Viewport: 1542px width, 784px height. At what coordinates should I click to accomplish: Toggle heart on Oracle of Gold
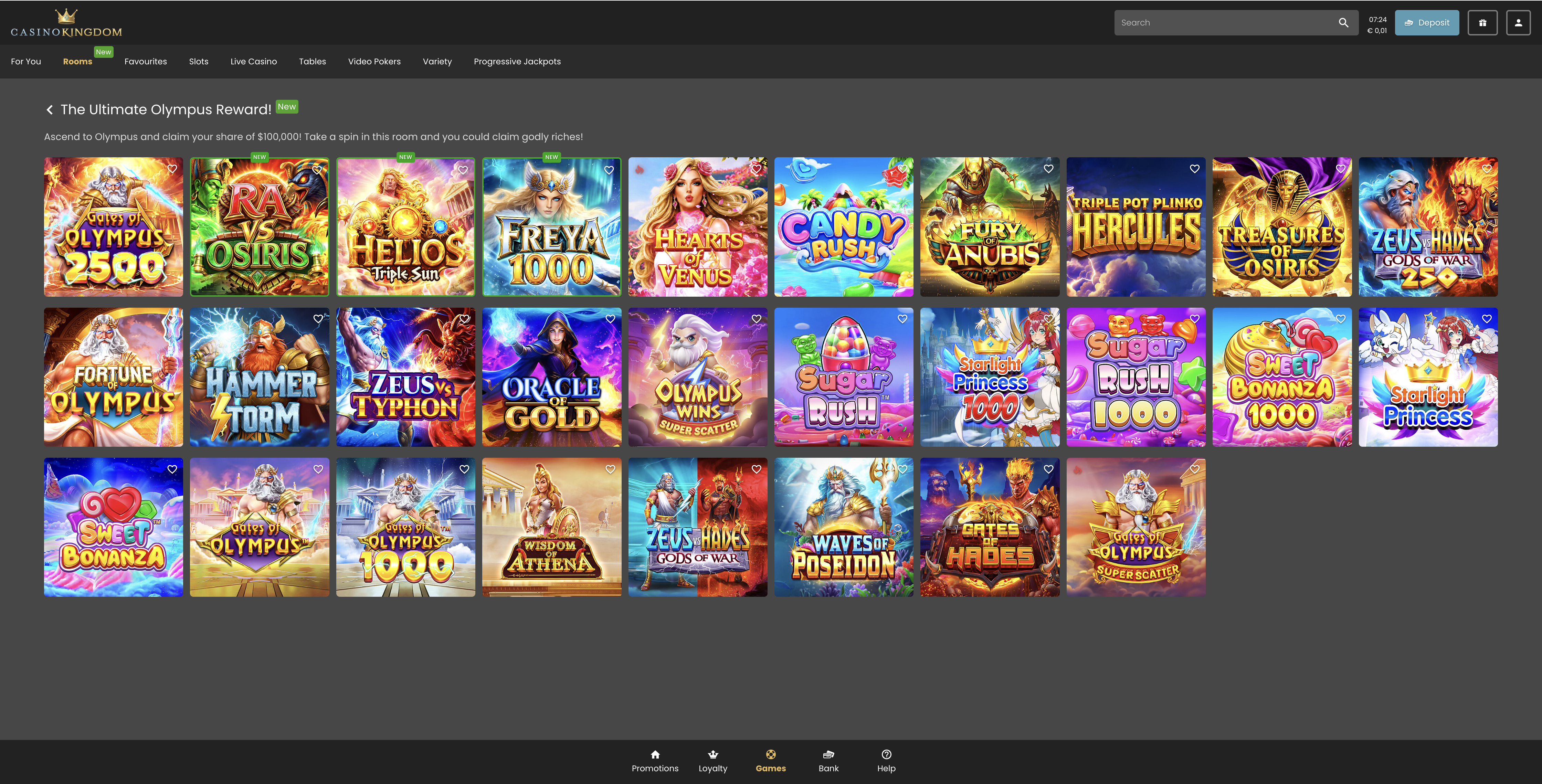(x=611, y=319)
